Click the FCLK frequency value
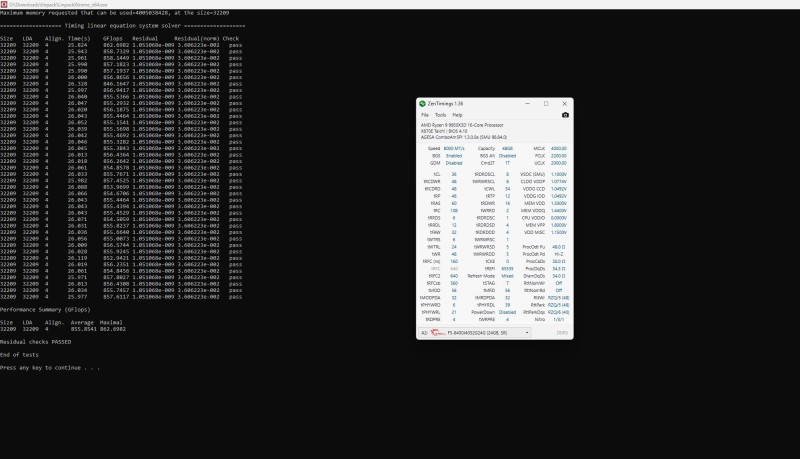 click(x=559, y=156)
